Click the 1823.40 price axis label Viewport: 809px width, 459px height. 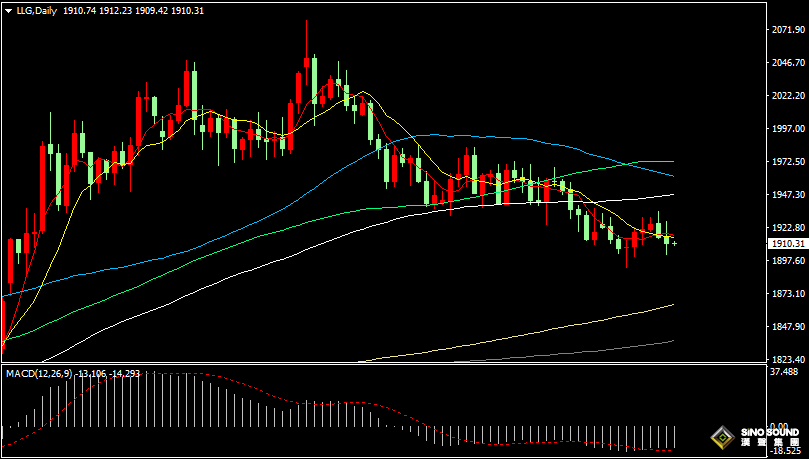(x=788, y=359)
